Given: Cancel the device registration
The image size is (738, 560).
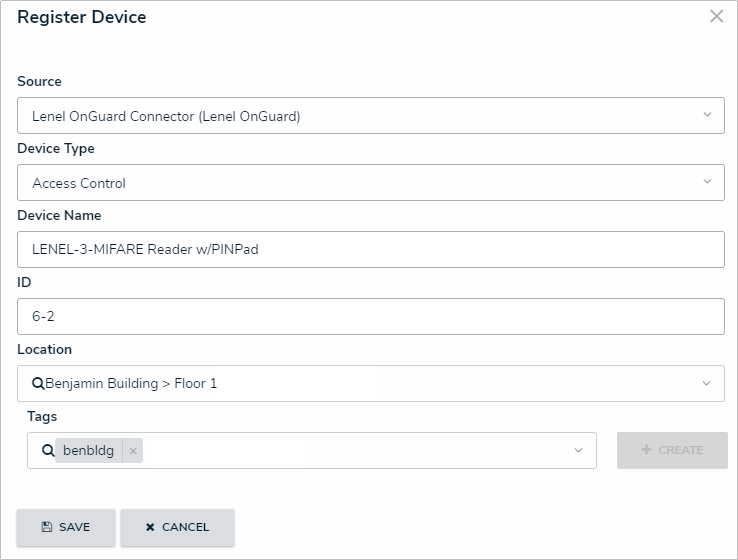Looking at the screenshot, I should click(x=177, y=527).
